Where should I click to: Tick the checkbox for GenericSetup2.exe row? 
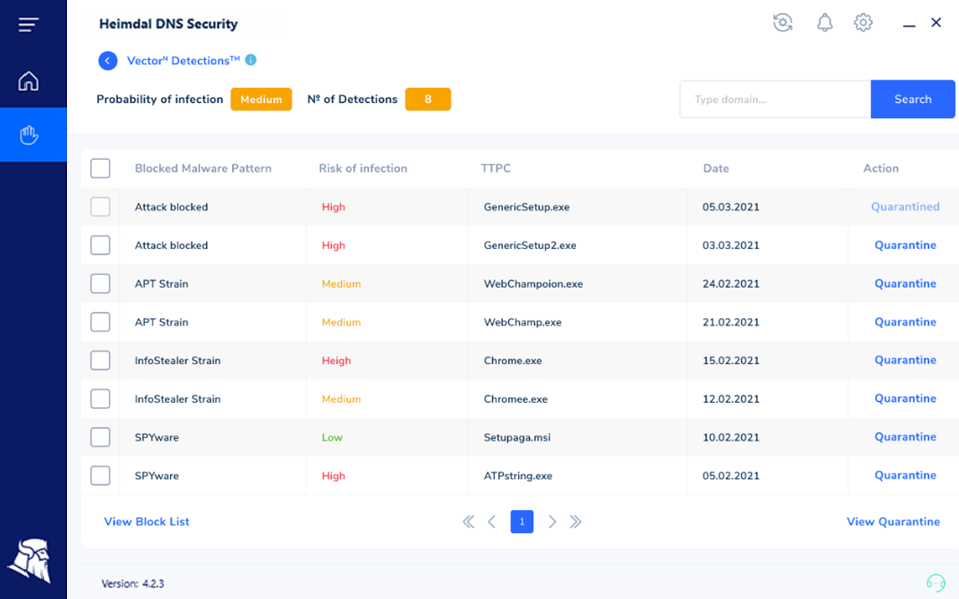[x=100, y=245]
